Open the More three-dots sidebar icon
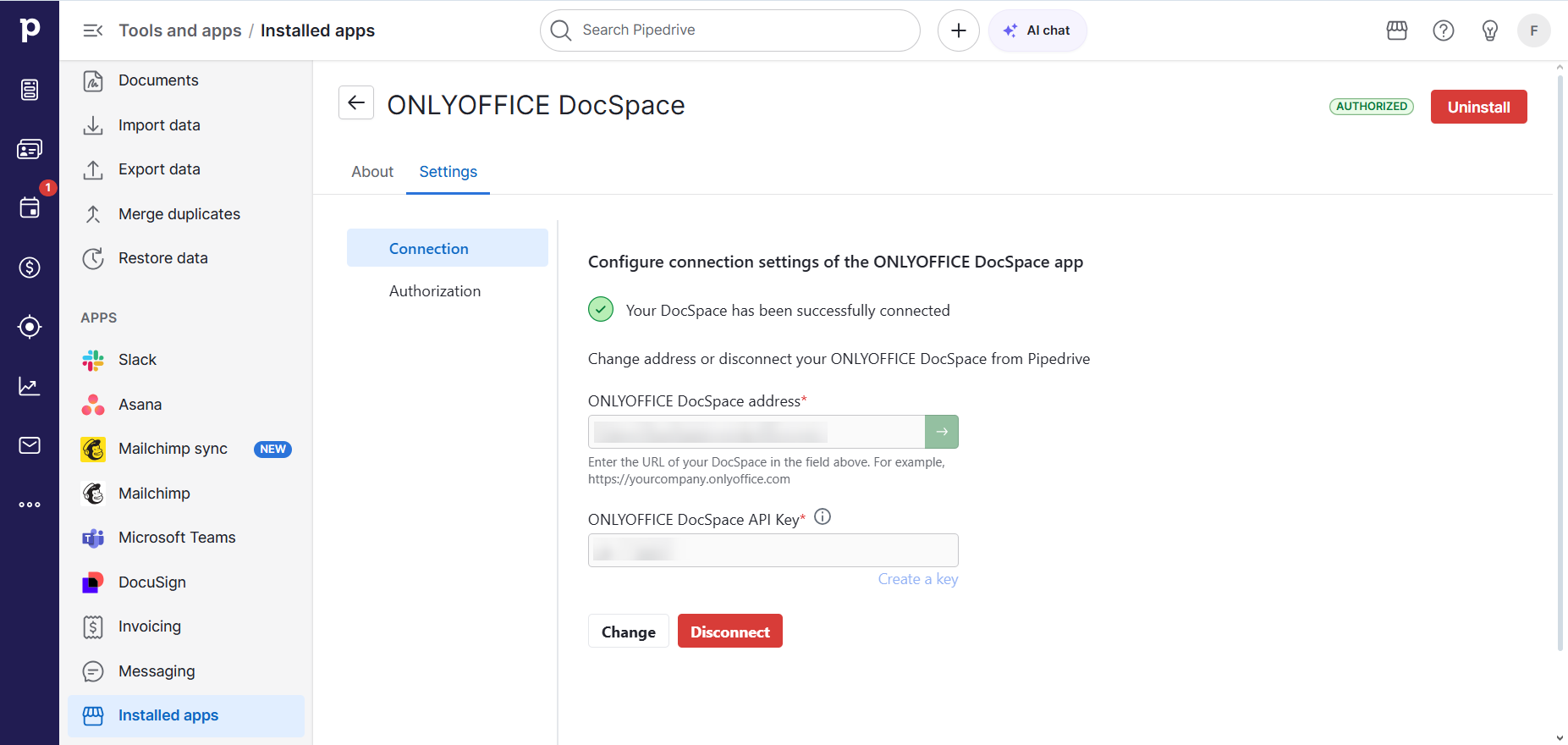1568x745 pixels. click(x=30, y=505)
